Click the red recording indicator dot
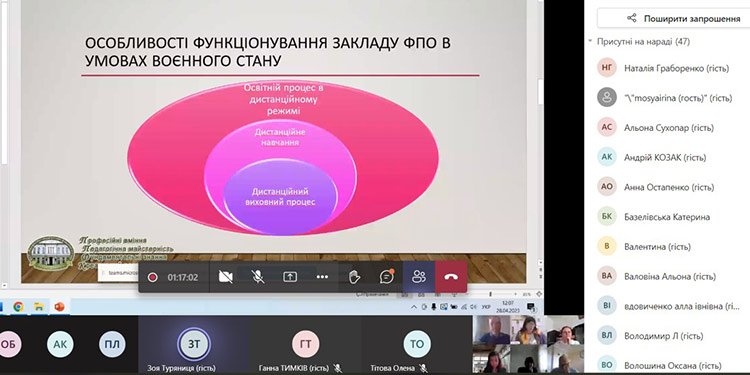The width and height of the screenshot is (750, 375). point(153,277)
